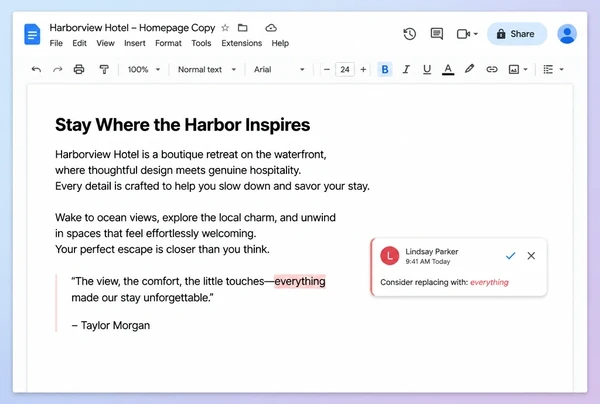
Task: Click the font size field showing 24
Action: pyautogui.click(x=345, y=70)
